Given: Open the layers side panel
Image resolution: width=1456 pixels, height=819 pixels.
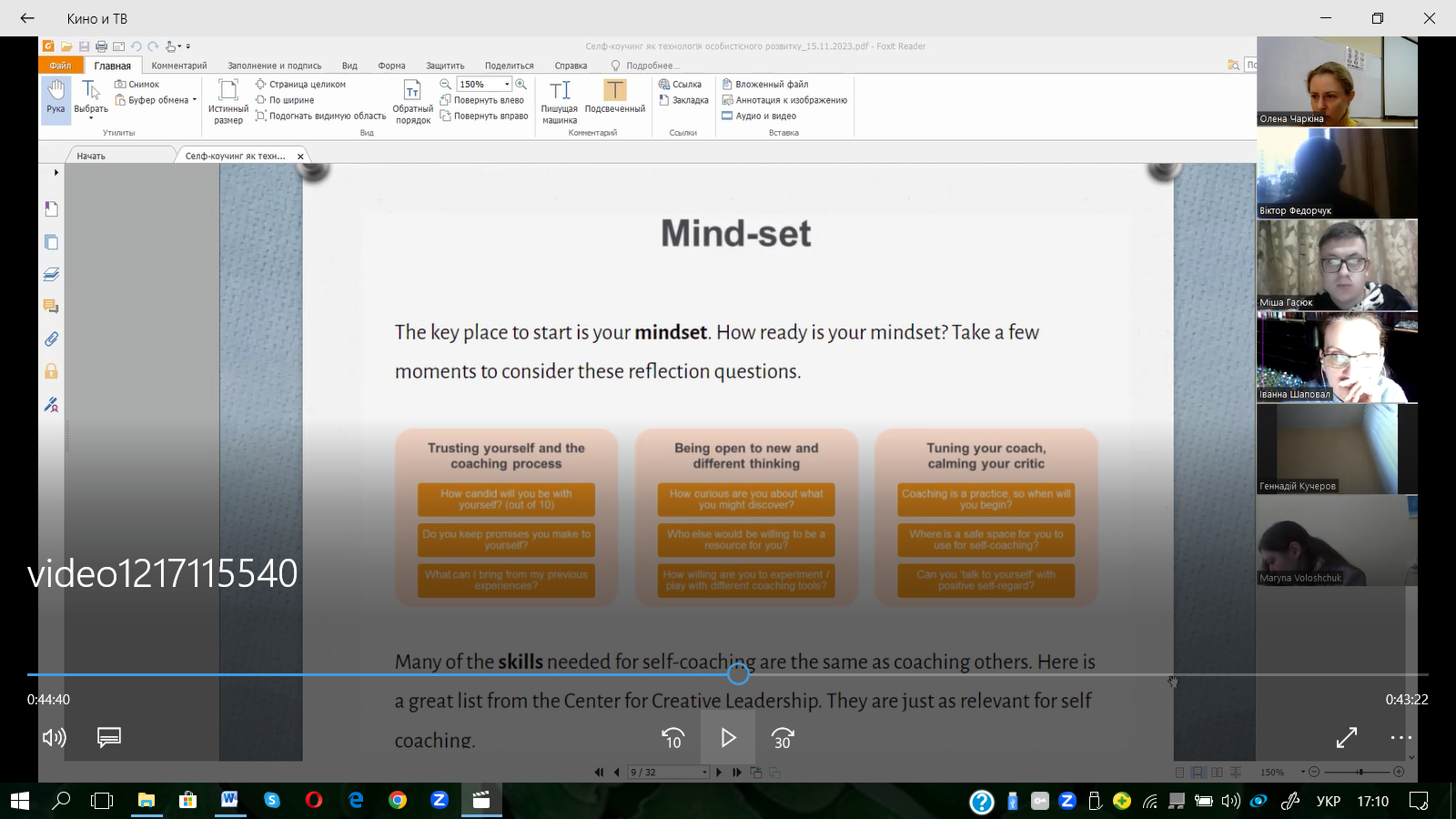Looking at the screenshot, I should coord(51,274).
